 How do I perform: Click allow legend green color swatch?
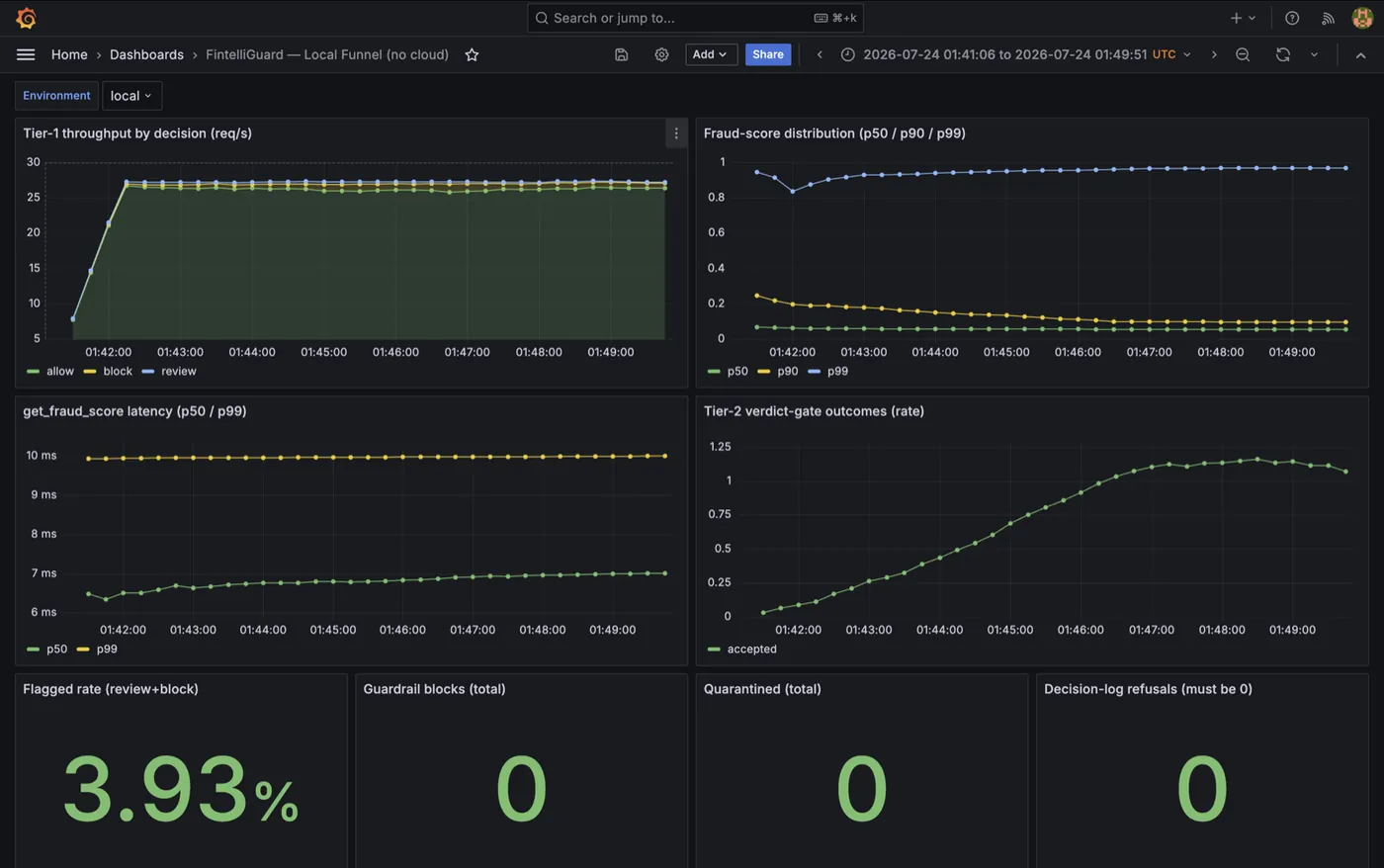tap(34, 372)
